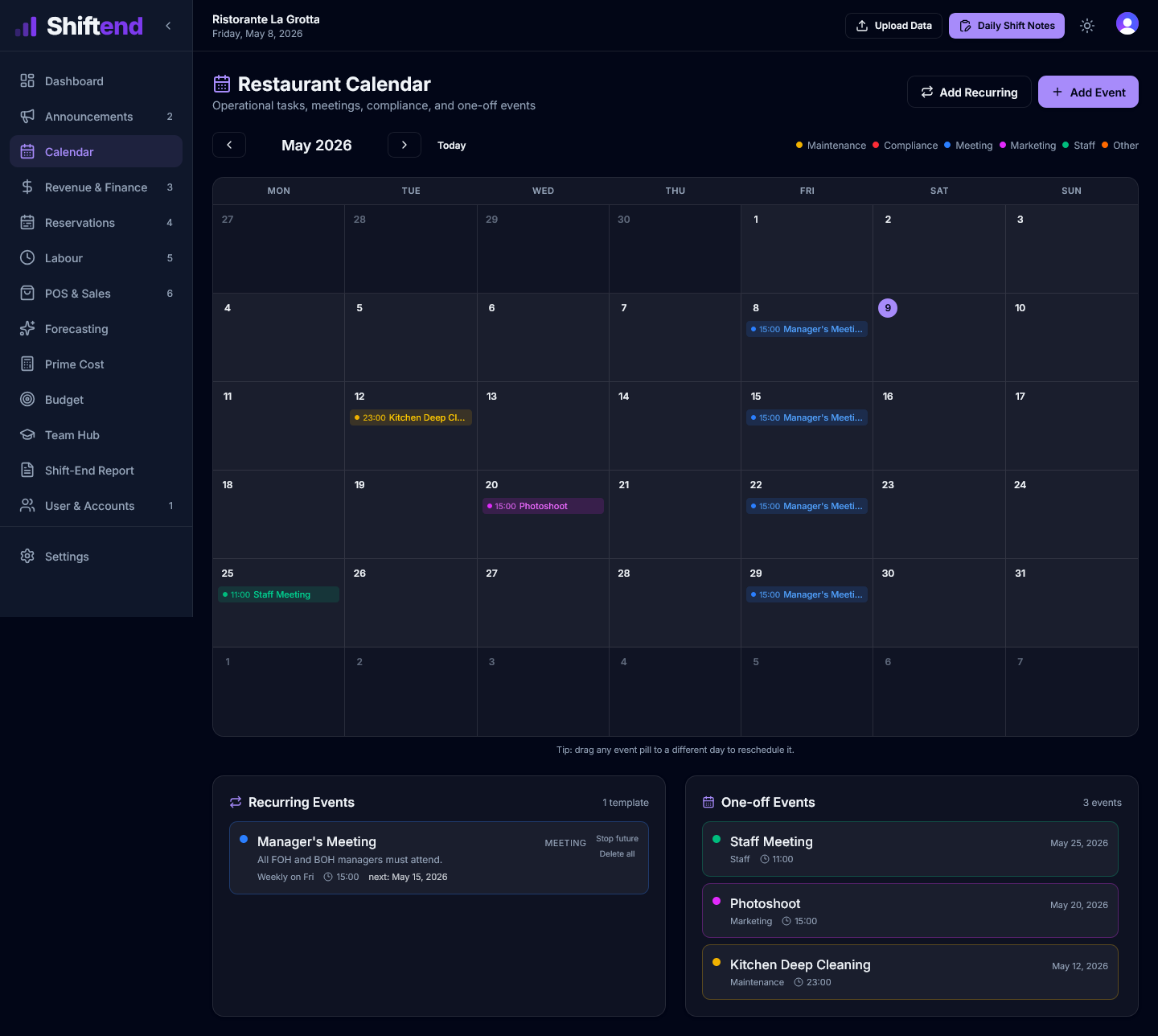Open Dashboard from the sidebar
The image size is (1158, 1036).
[96, 81]
